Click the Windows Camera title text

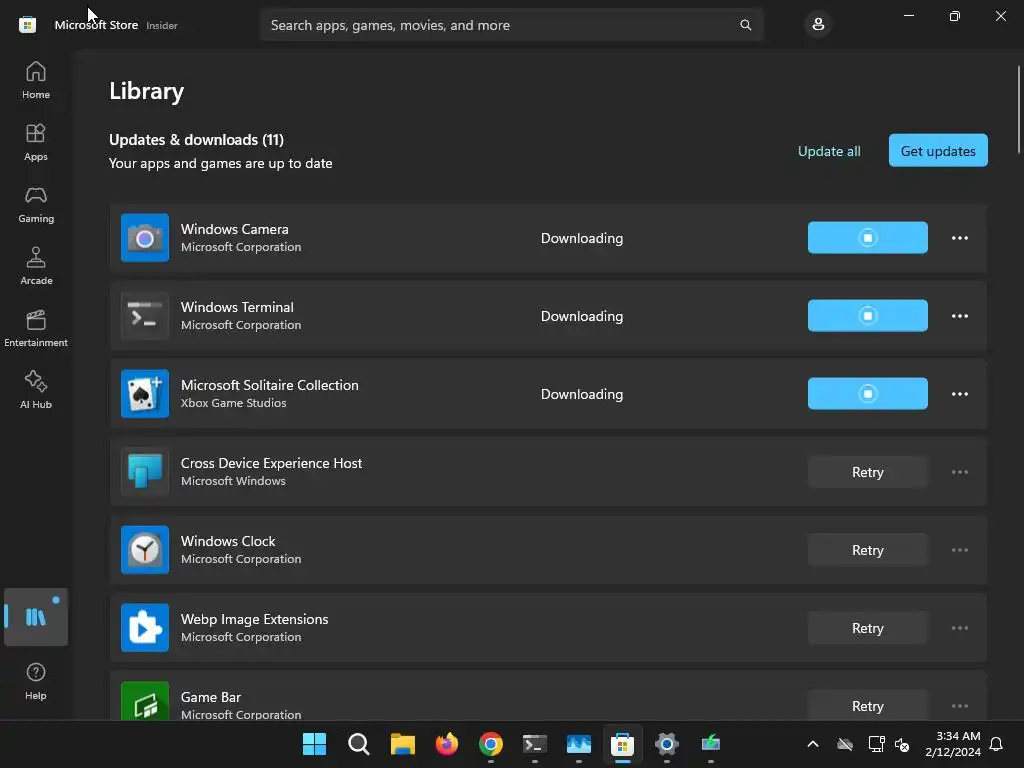coord(234,229)
